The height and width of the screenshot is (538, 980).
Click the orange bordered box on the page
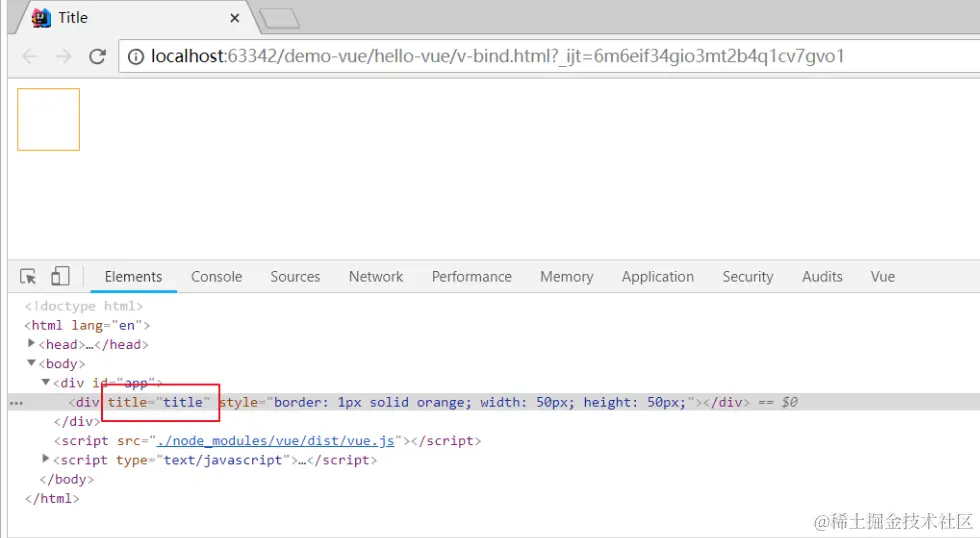(49, 119)
